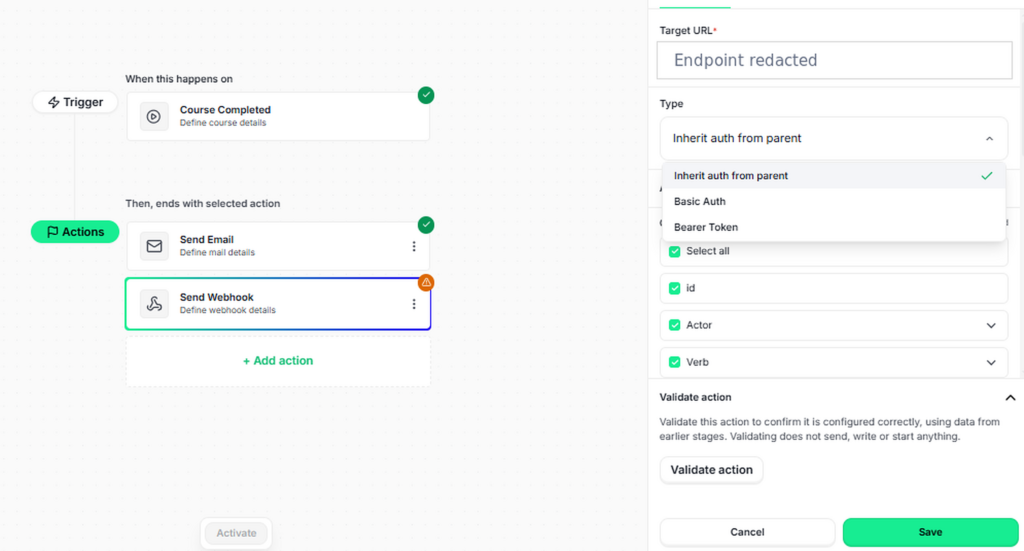Click the green checkmark on Course Completed

click(x=426, y=95)
